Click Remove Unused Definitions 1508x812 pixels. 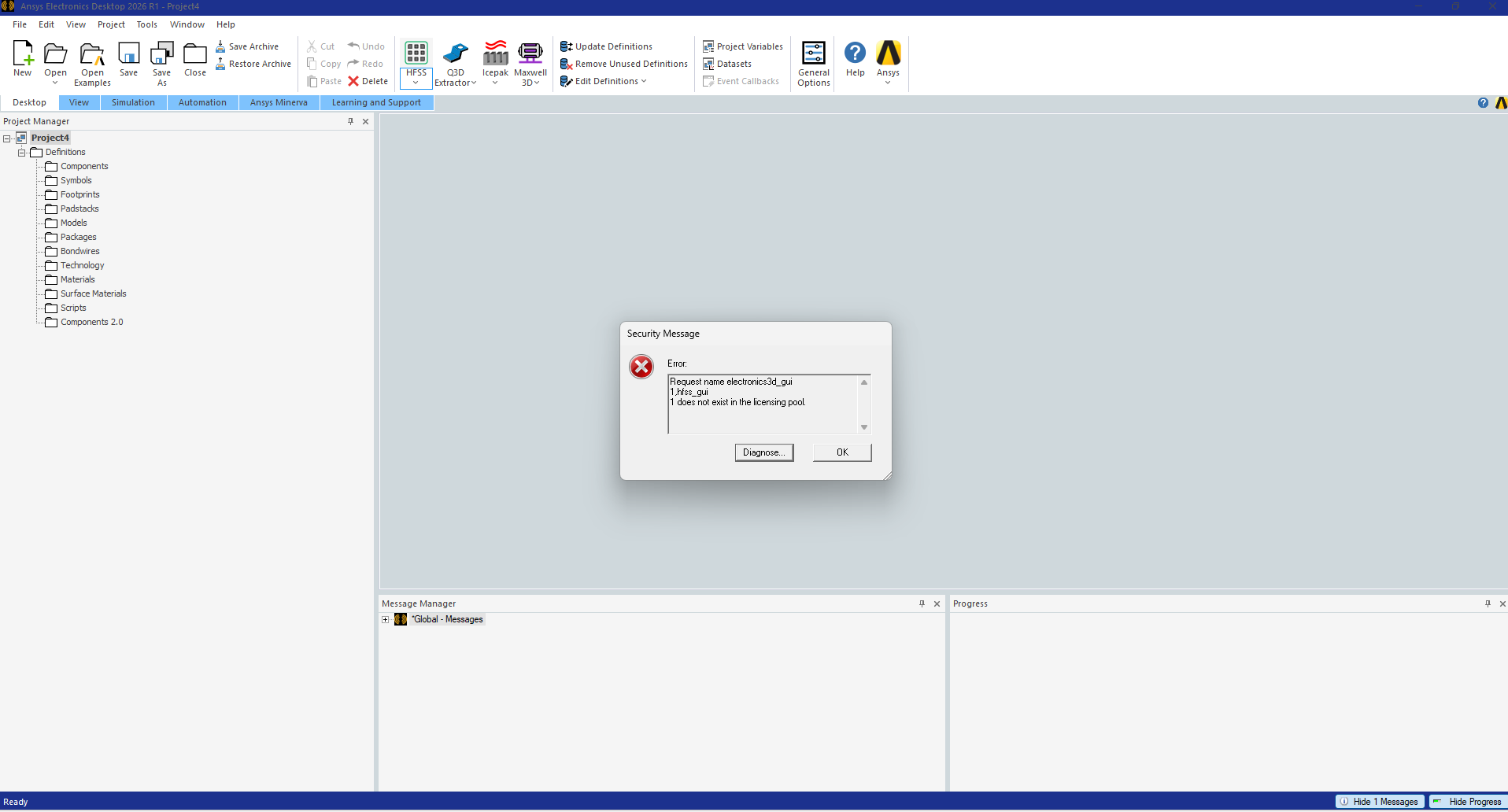[624, 64]
